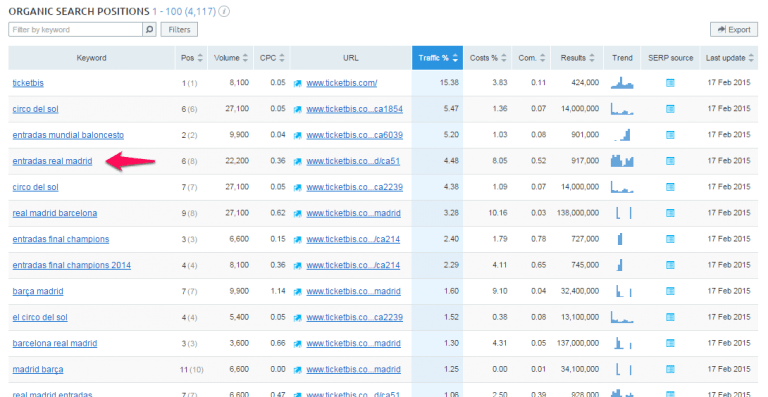Open SERP source icon for madrid barça
The height and width of the screenshot is (397, 768).
(x=670, y=369)
